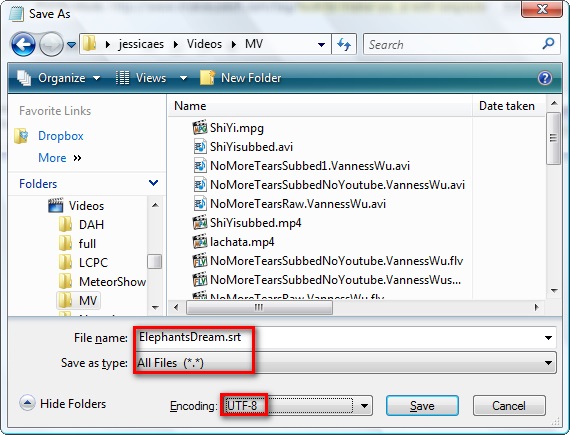Screen dimensions: 570x435
Task: Click the File name field with ElephantsDream.srt
Action: [x=338, y=338]
